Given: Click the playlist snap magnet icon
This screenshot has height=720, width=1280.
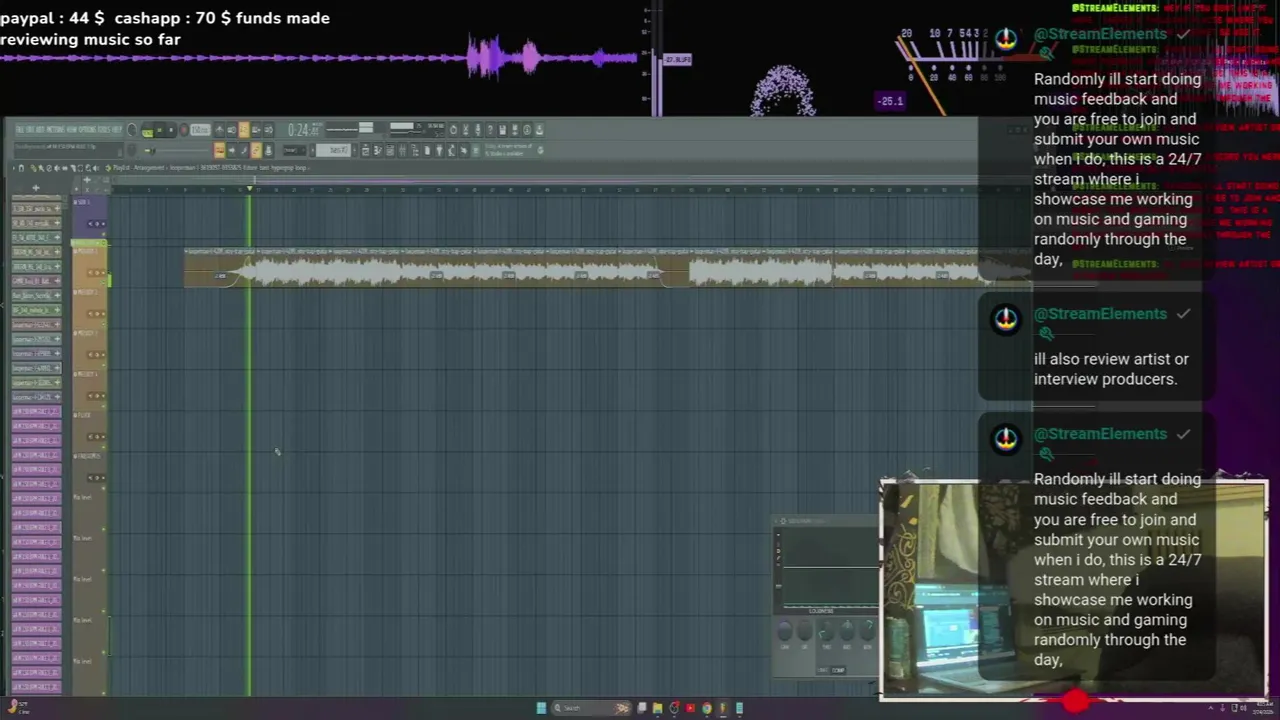Looking at the screenshot, I should tap(21, 168).
